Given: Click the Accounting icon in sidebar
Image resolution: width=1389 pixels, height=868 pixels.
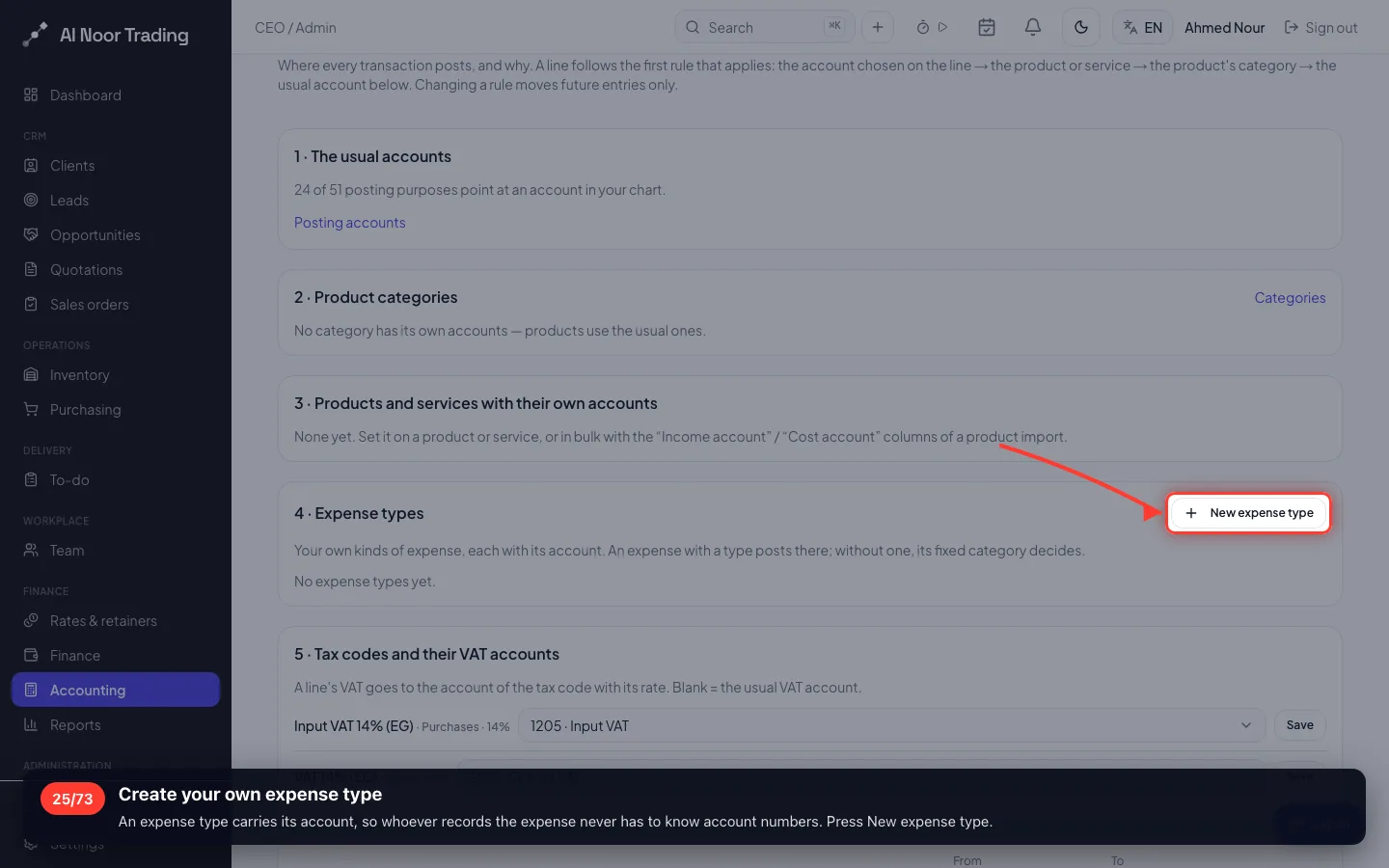Looking at the screenshot, I should pyautogui.click(x=31, y=690).
